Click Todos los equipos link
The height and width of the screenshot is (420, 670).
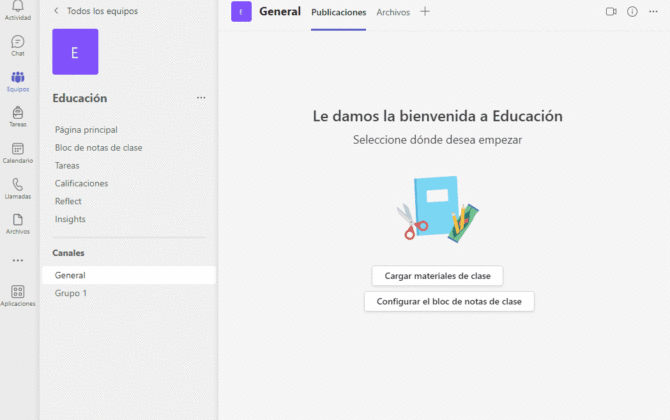pyautogui.click(x=102, y=11)
